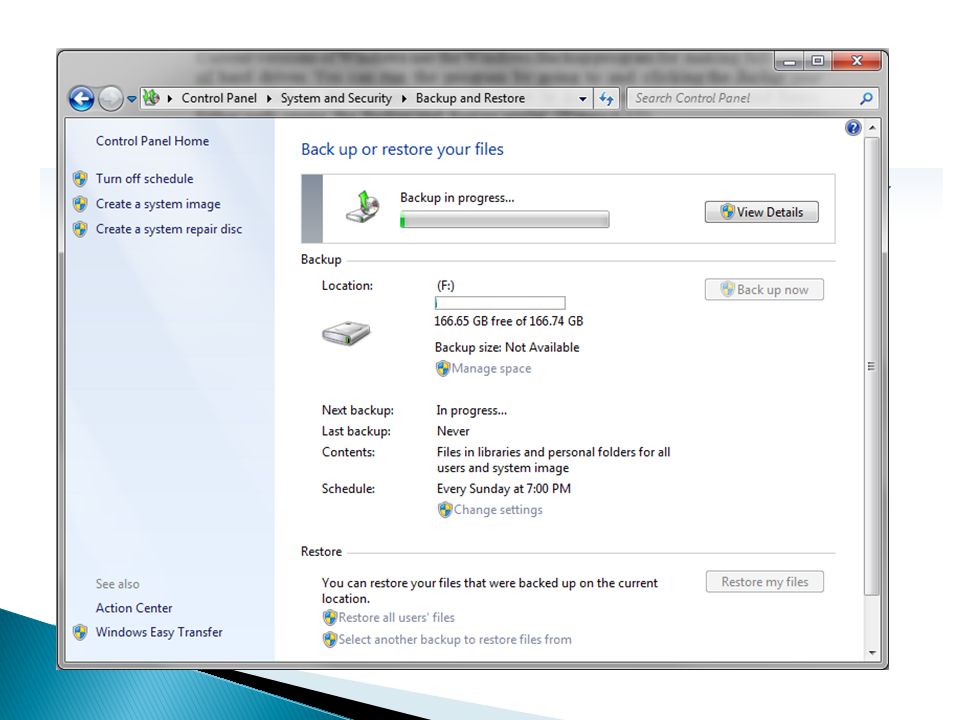
Task: Click the scrollbar up arrow
Action: pos(872,128)
